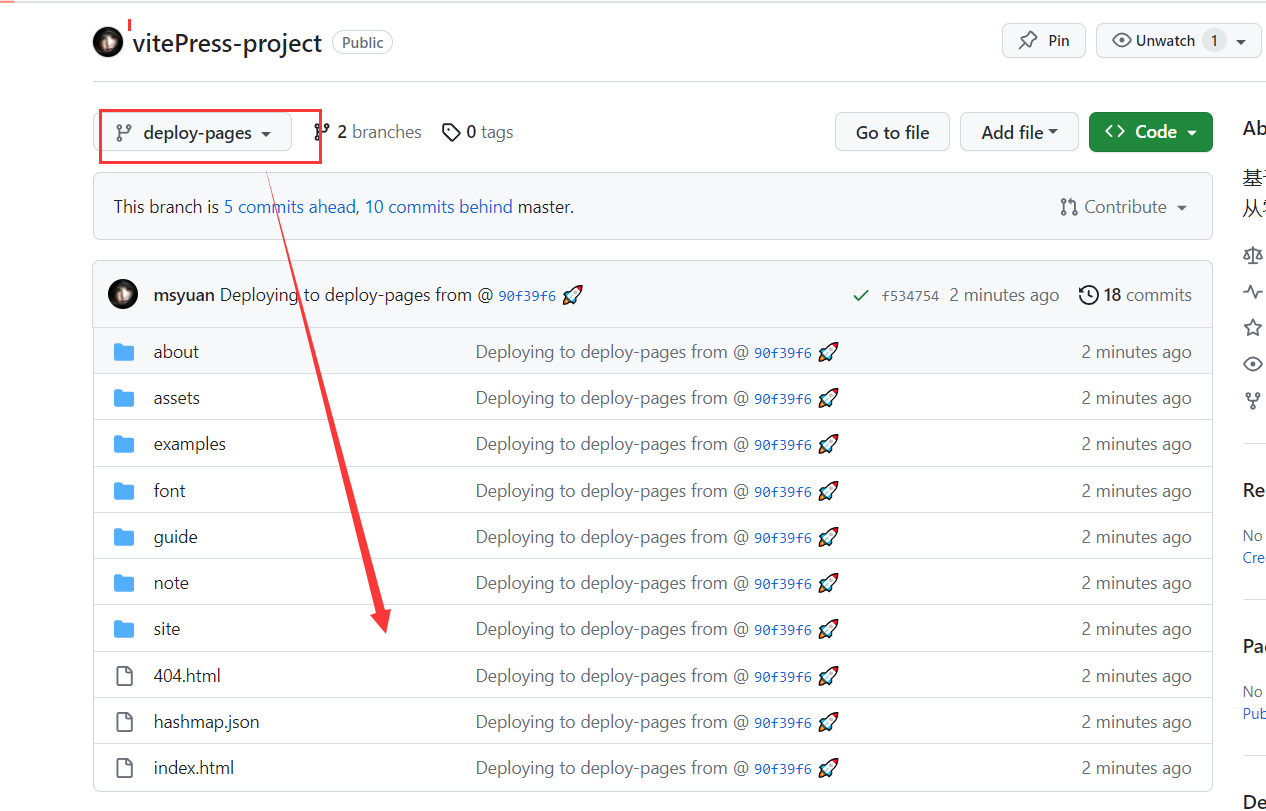Open the 10 commits behind link
This screenshot has height=811, width=1266.
click(439, 207)
